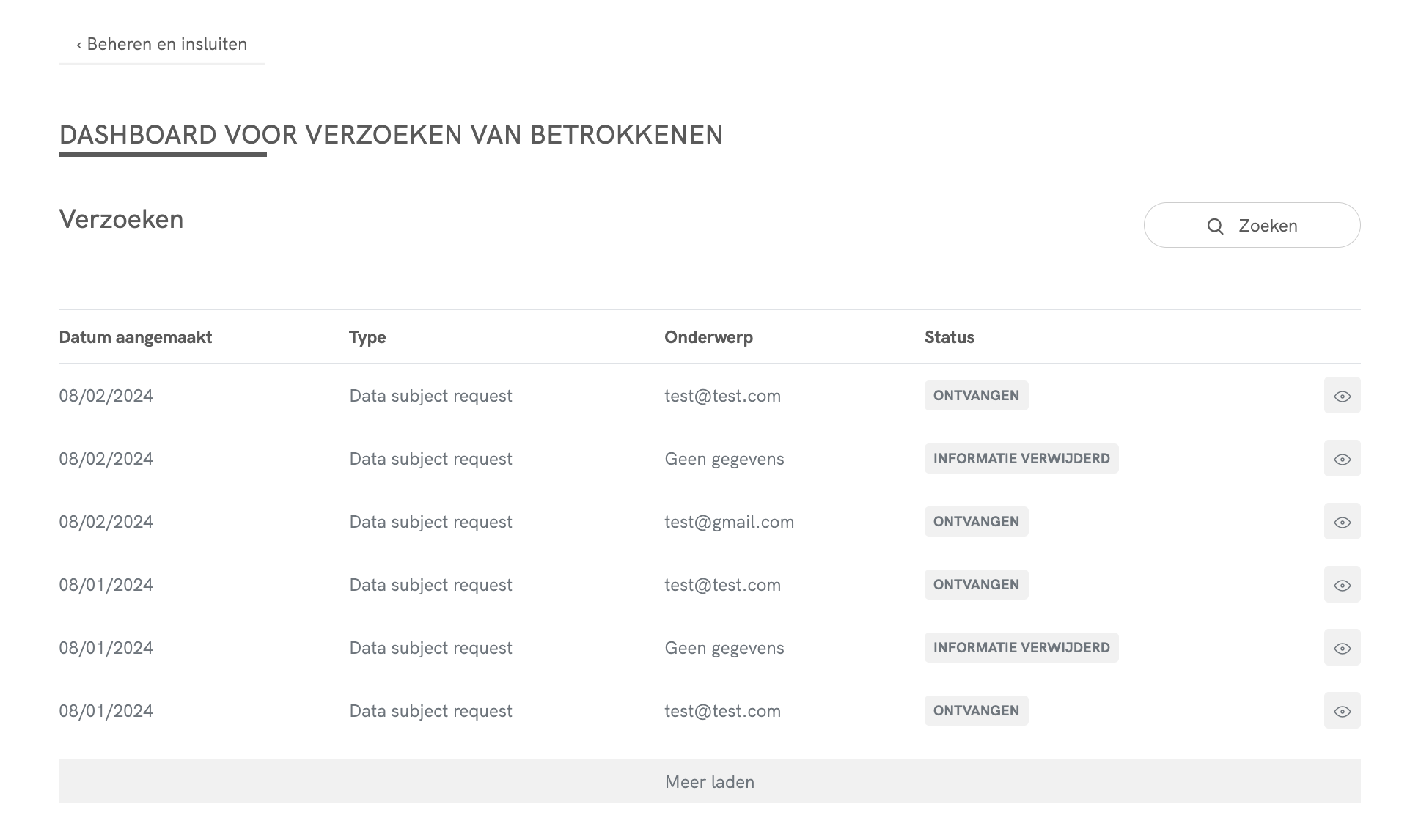Click the Status column header
The image size is (1421, 840).
coord(949,337)
